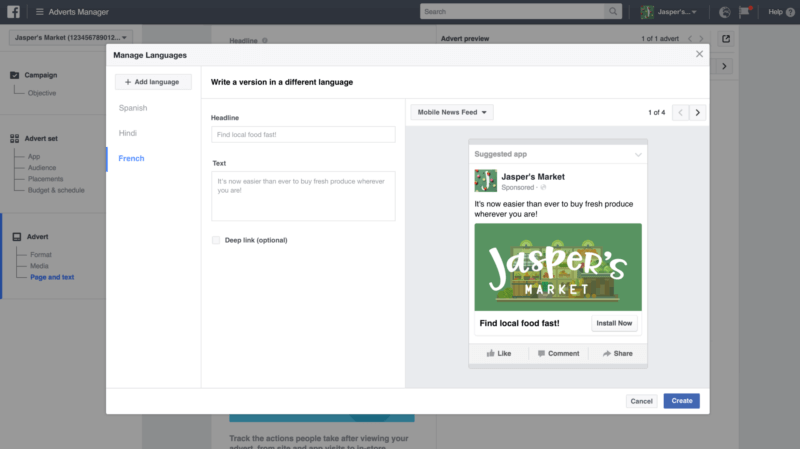Screen dimensions: 800x449
Task: Toggle the Deep link (optional) checkbox
Action: coord(216,240)
